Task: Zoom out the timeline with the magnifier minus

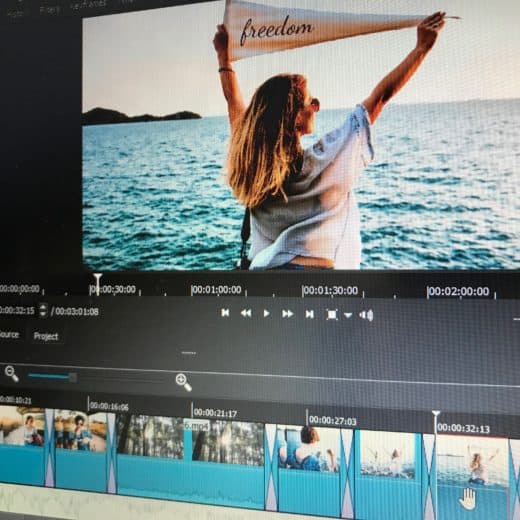Action: click(x=12, y=373)
